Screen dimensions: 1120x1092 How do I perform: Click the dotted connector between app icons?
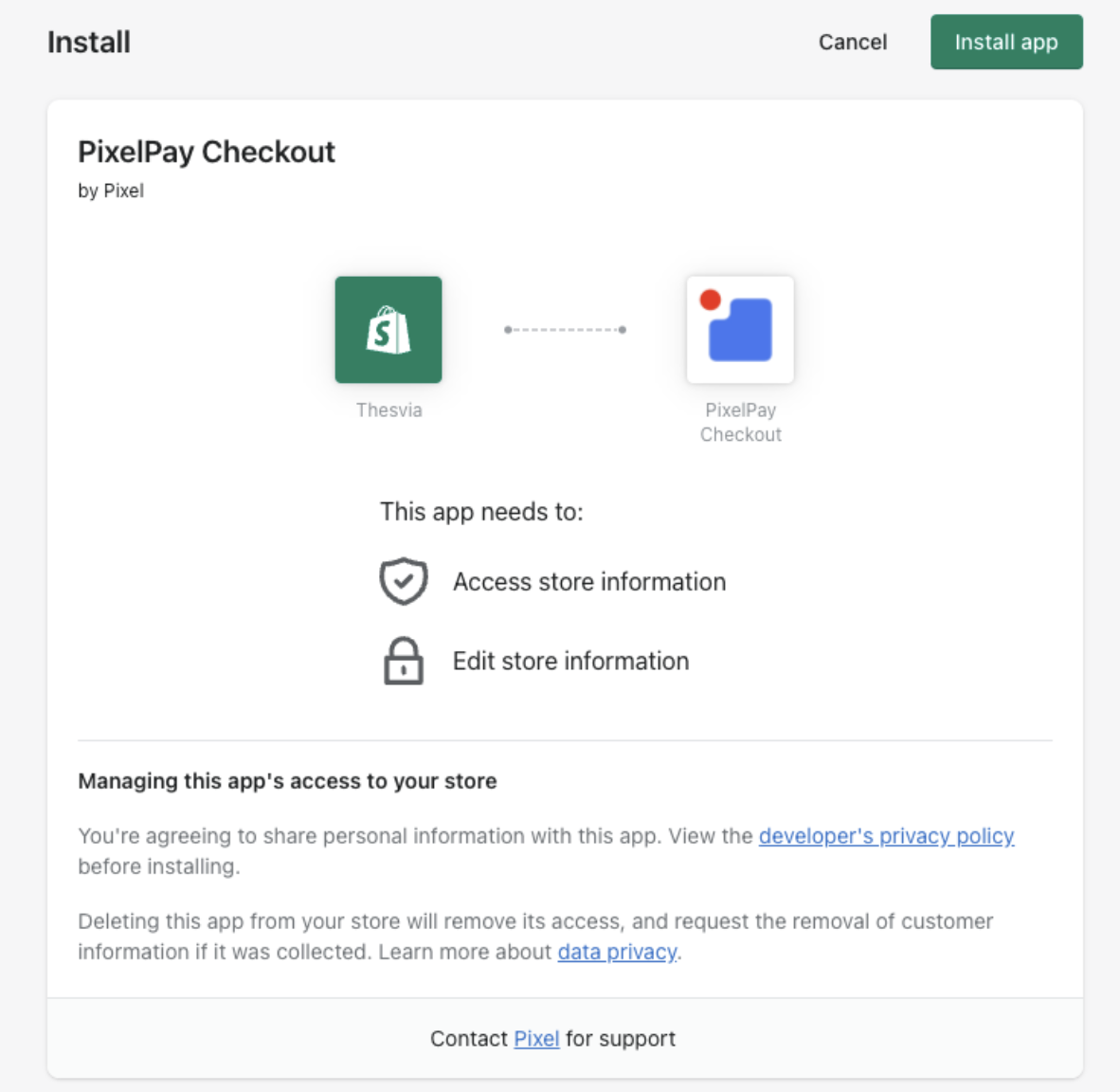565,330
